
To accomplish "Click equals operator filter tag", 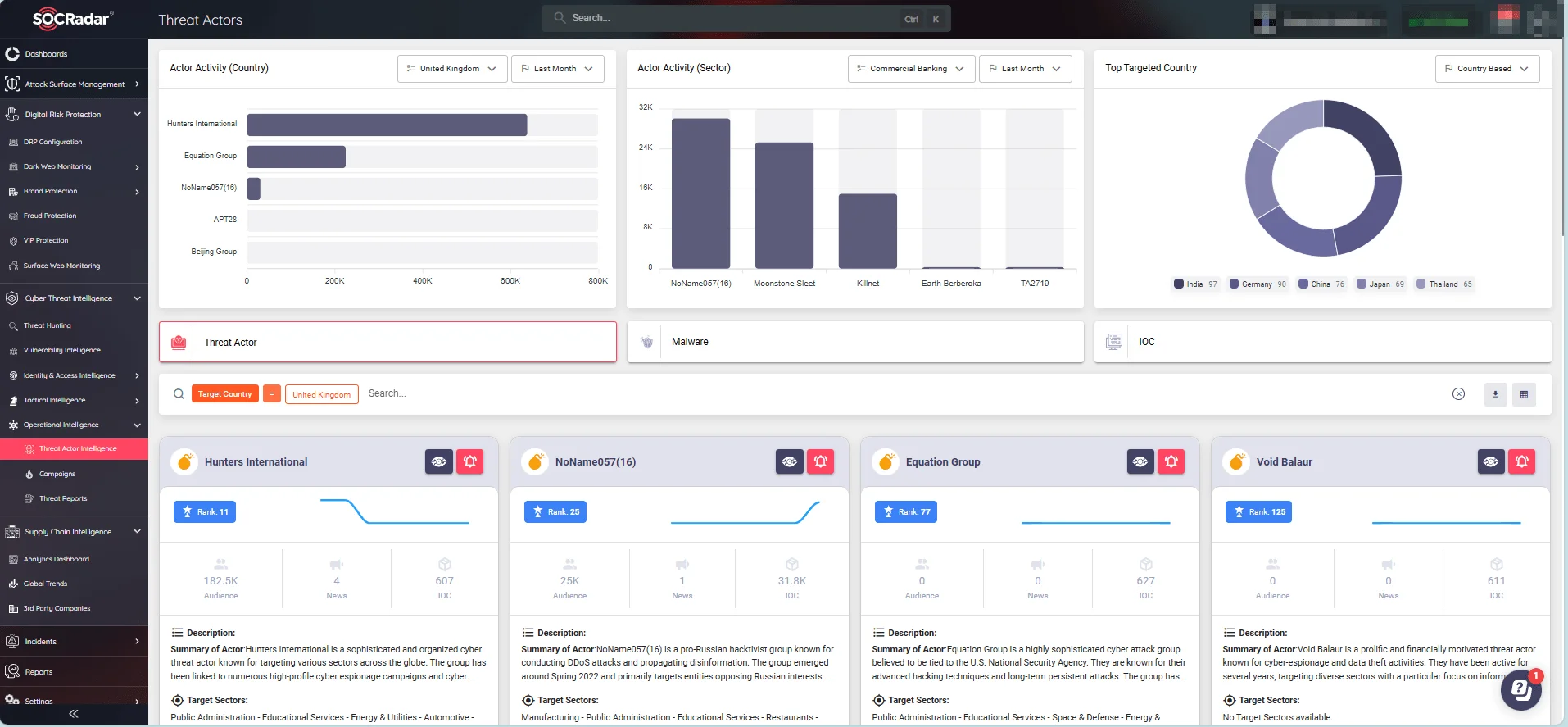I will [272, 394].
